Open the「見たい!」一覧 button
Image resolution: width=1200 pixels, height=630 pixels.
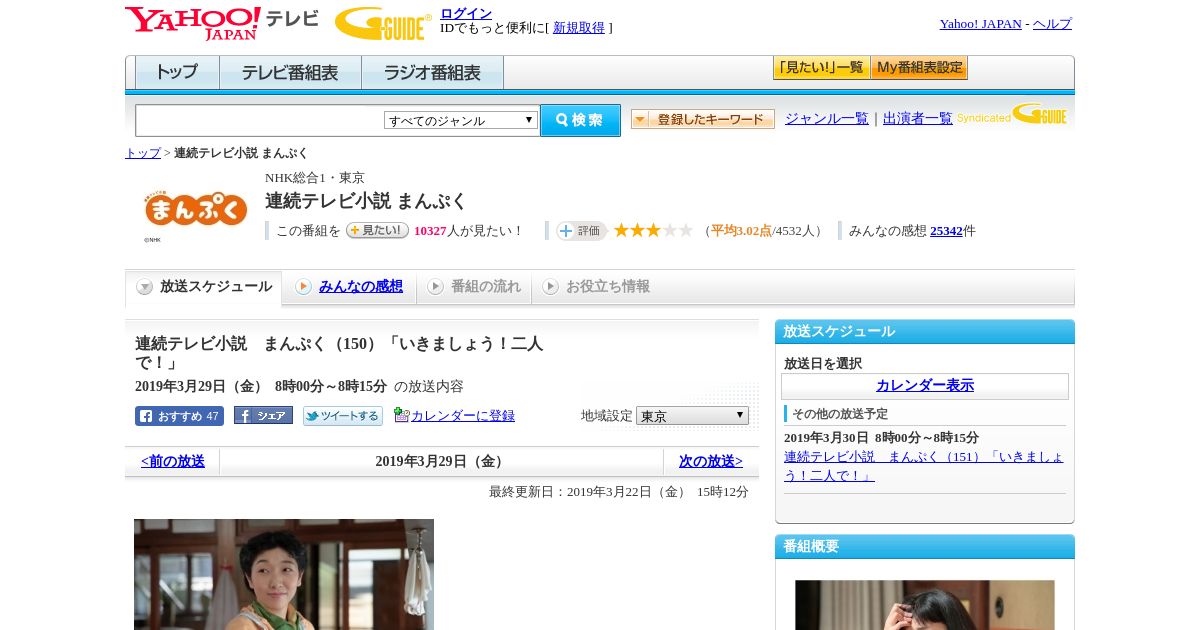821,68
